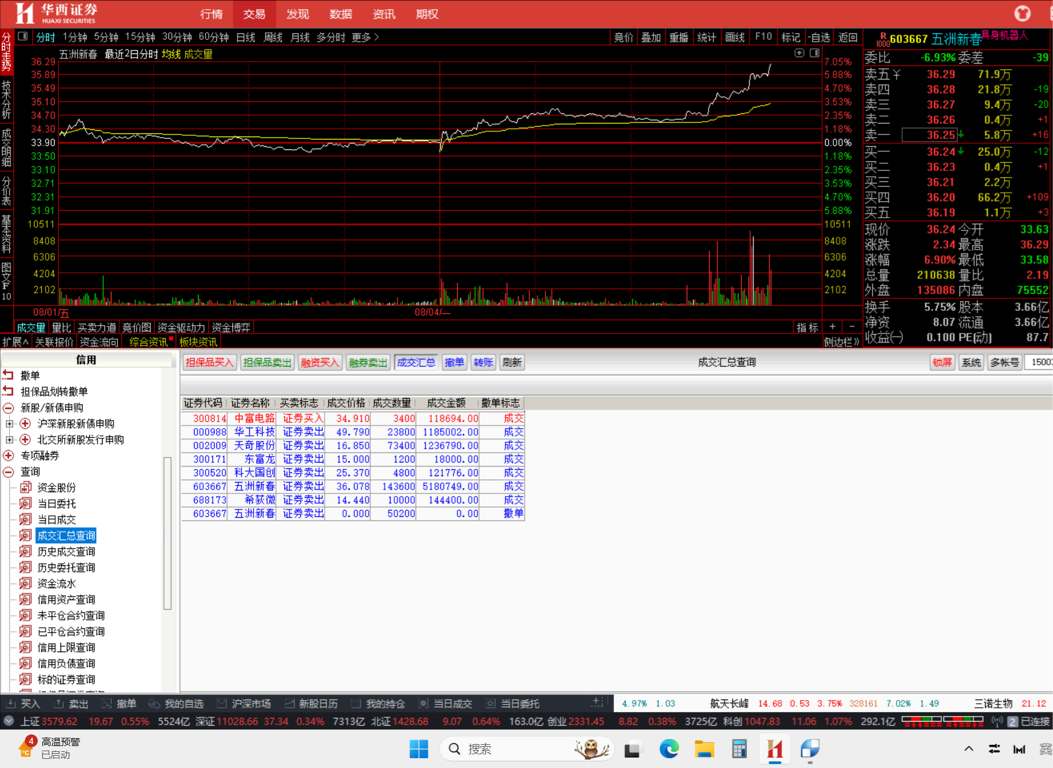Open the 发现 menu
The image size is (1053, 768).
297,14
